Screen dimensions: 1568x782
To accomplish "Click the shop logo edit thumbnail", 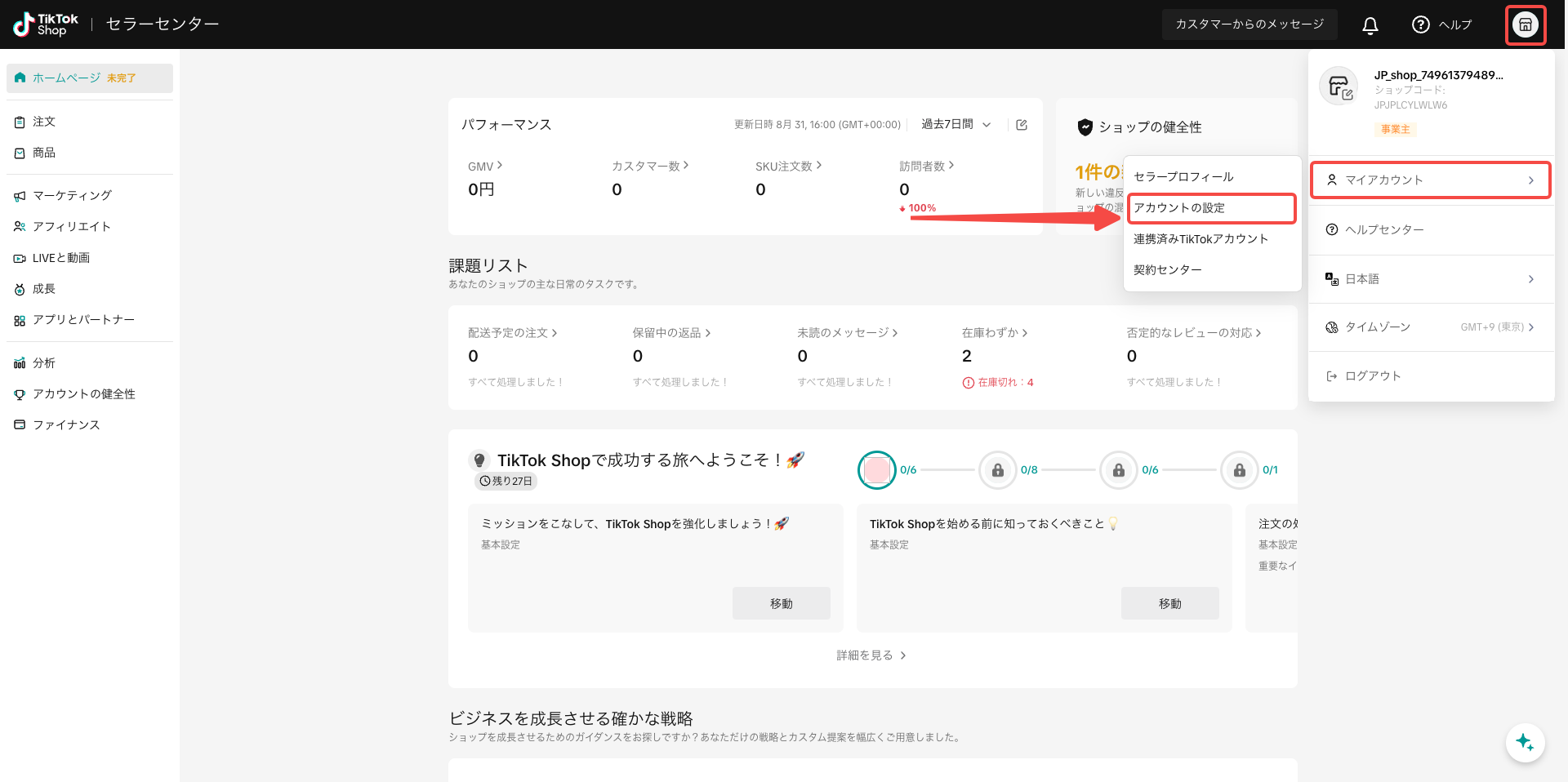I will (1339, 87).
